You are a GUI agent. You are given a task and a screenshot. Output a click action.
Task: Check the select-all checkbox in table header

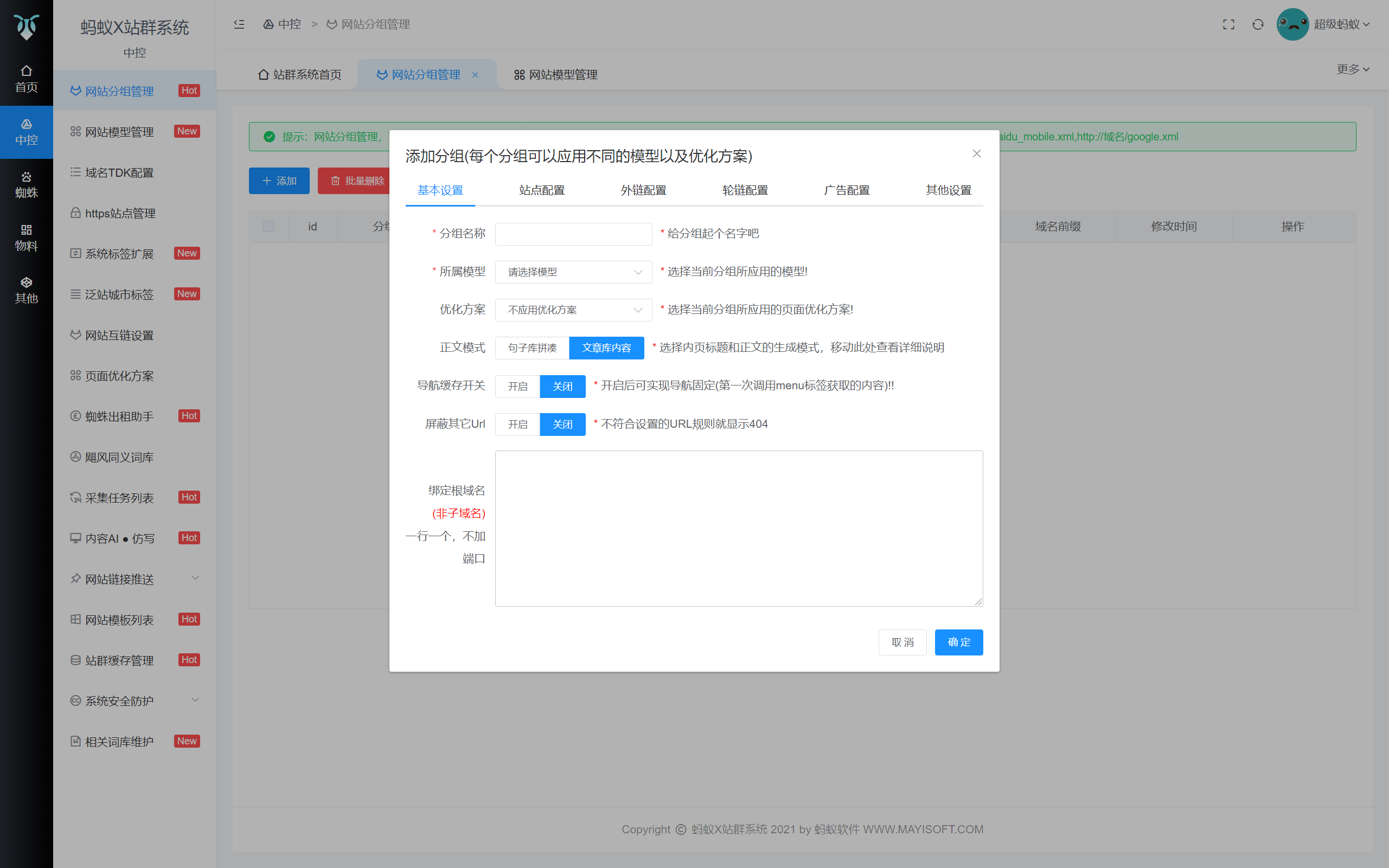click(x=268, y=226)
